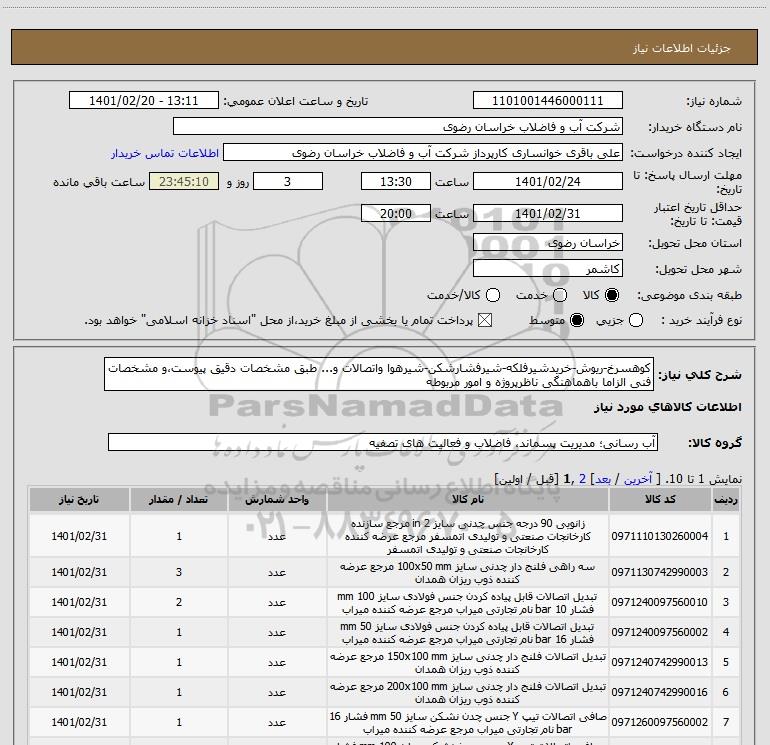Click the buyer organization name field
770x745 pixels.
tap(398, 126)
